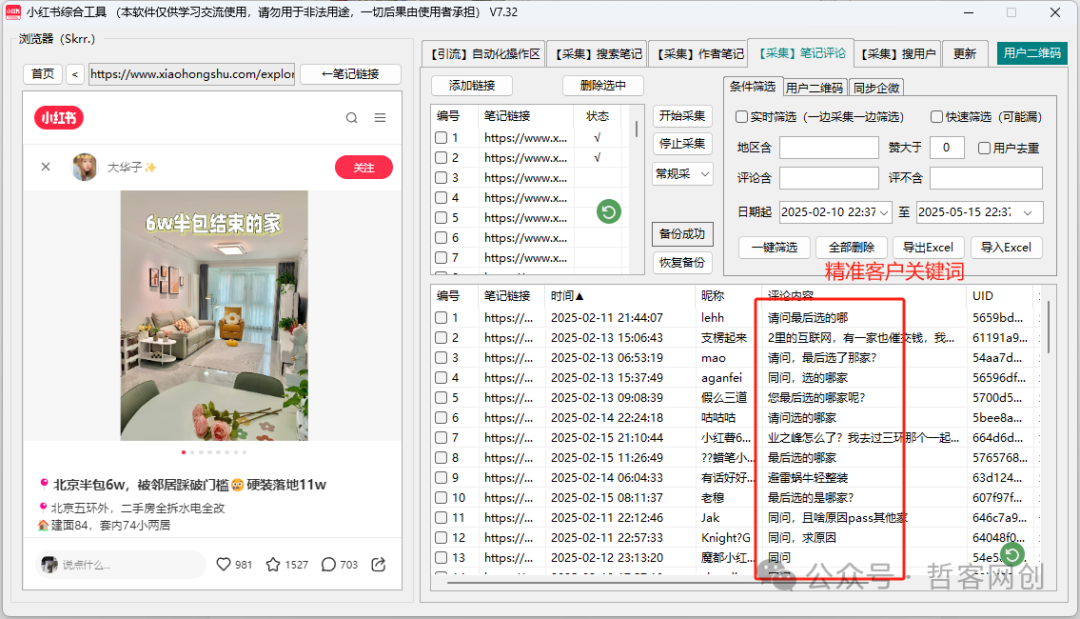This screenshot has height=619, width=1080.
Task: Switch to 【引流】自动化操作区 tab
Action: (x=485, y=54)
